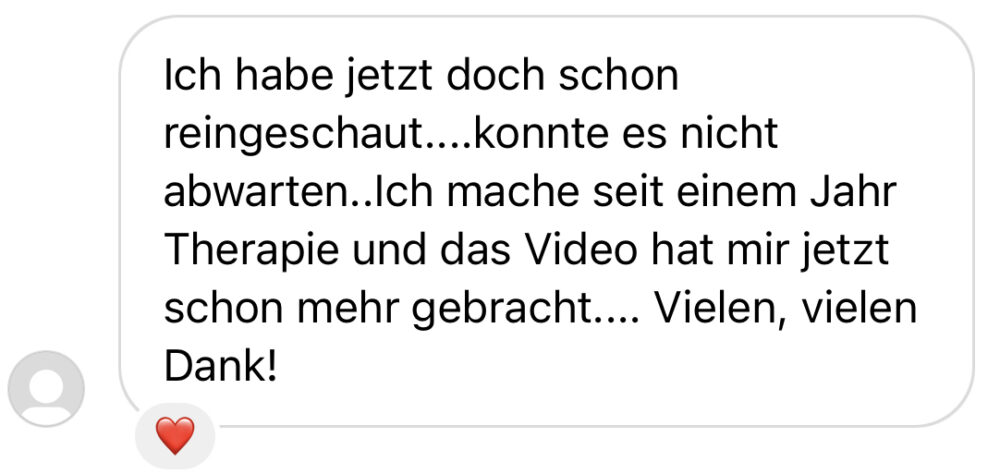
Task: Click the closing word "Dank!"
Action: (x=221, y=366)
